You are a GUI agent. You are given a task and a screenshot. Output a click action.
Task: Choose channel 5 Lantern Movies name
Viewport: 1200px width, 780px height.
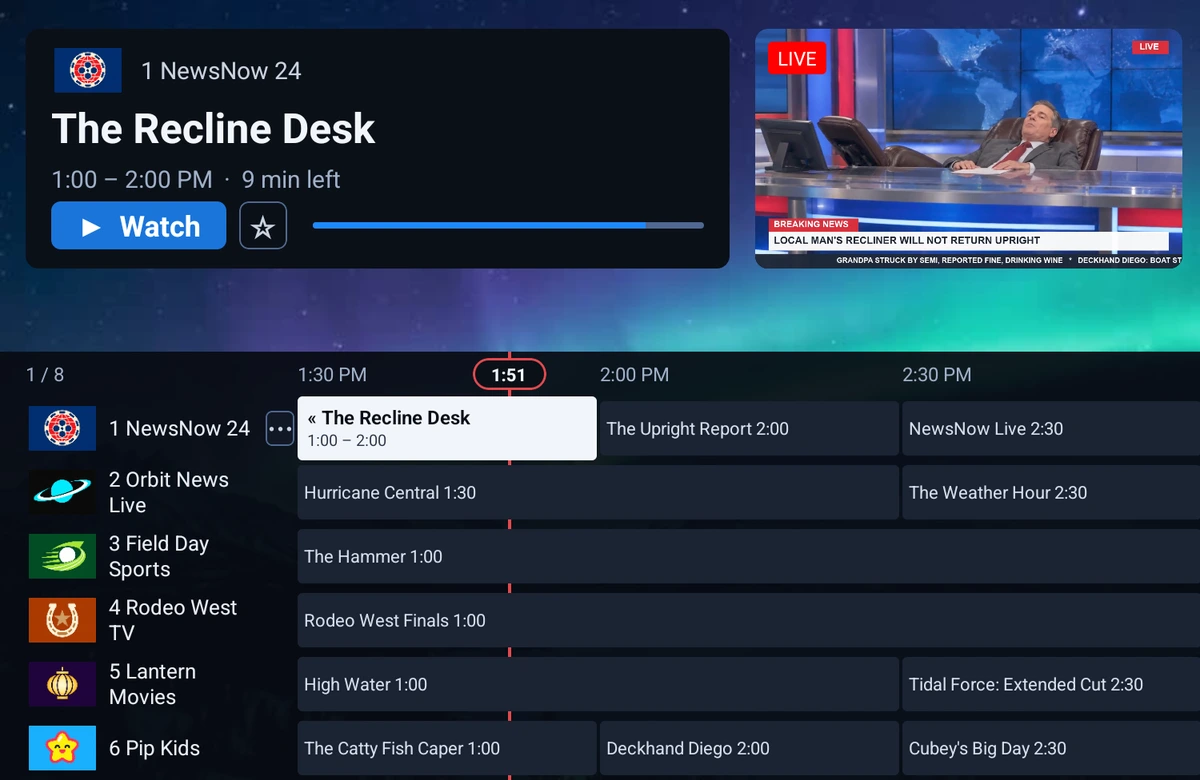(152, 685)
